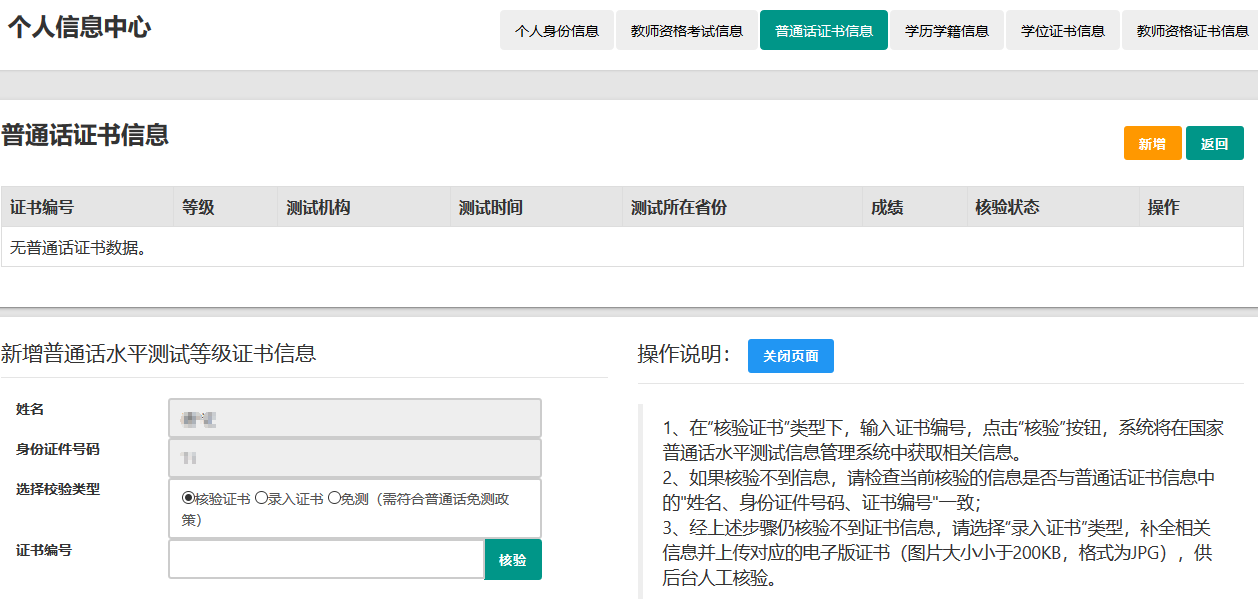1258x601 pixels.
Task: Open the 学位证书信息 tab
Action: (1062, 30)
